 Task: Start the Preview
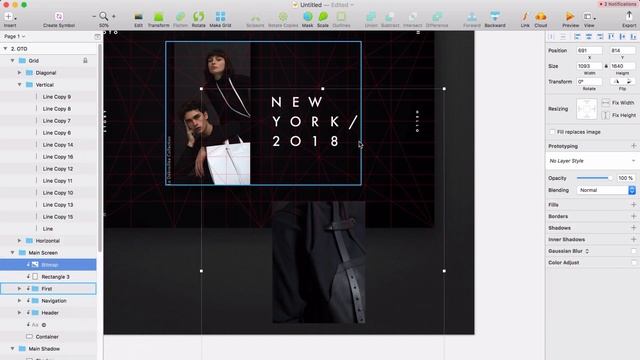click(570, 19)
